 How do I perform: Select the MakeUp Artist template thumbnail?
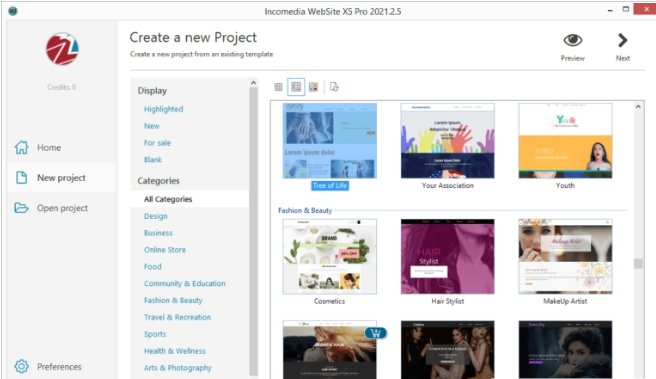565,256
